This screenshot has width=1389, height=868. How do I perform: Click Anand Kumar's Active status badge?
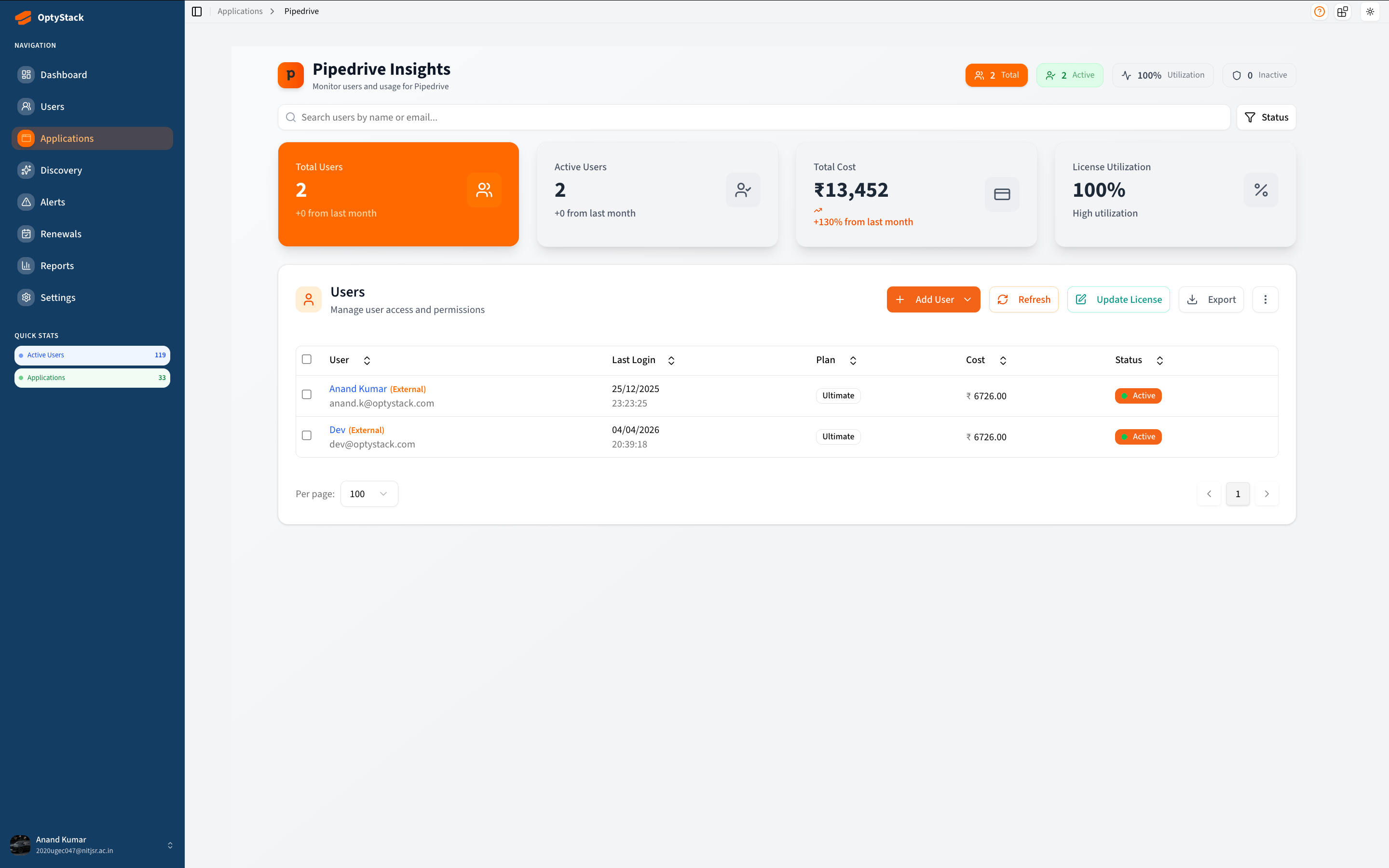1138,395
